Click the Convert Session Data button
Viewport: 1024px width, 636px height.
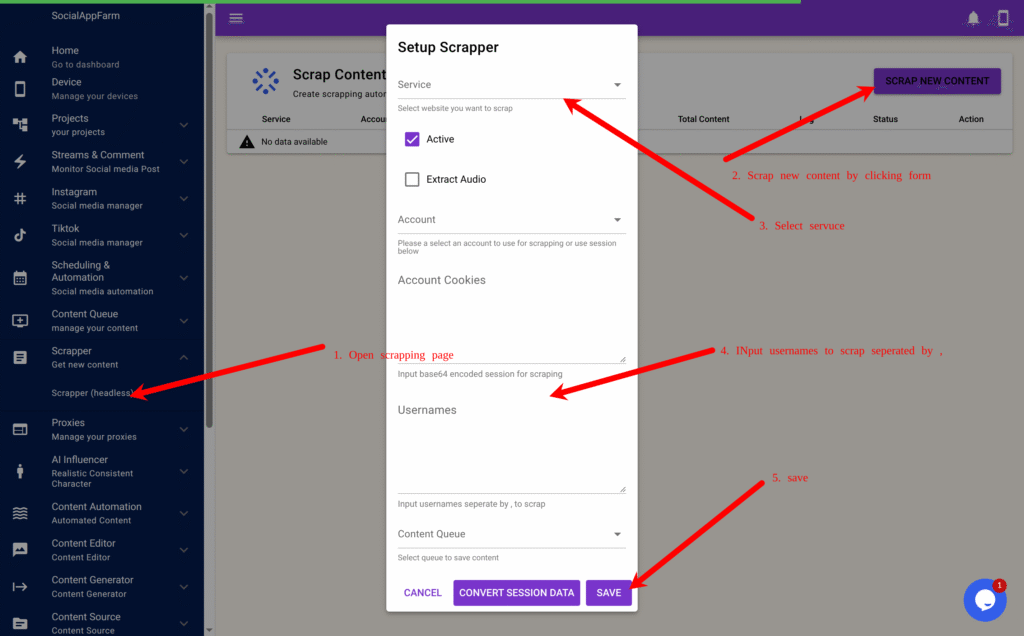coord(516,592)
